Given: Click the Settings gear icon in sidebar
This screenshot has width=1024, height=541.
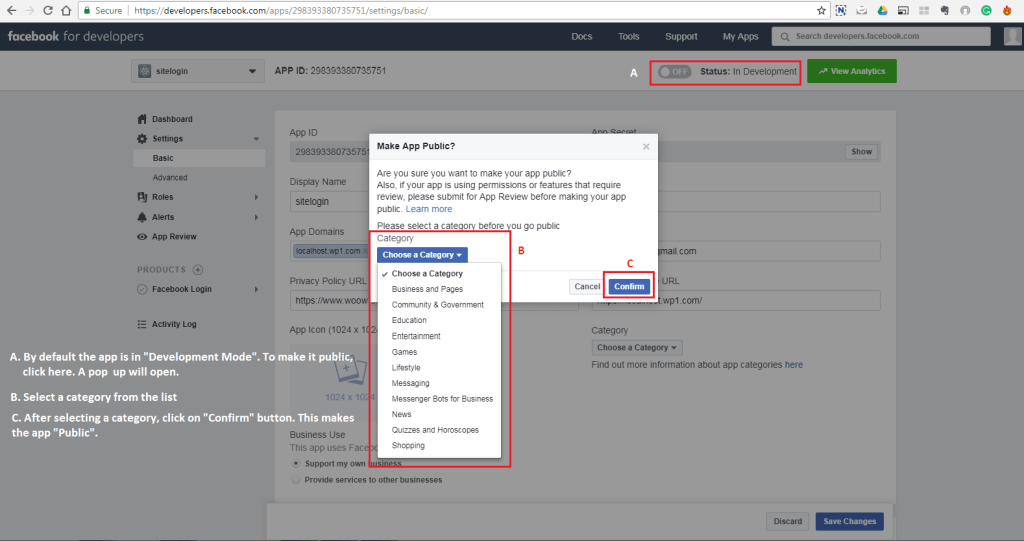Looking at the screenshot, I should [142, 139].
